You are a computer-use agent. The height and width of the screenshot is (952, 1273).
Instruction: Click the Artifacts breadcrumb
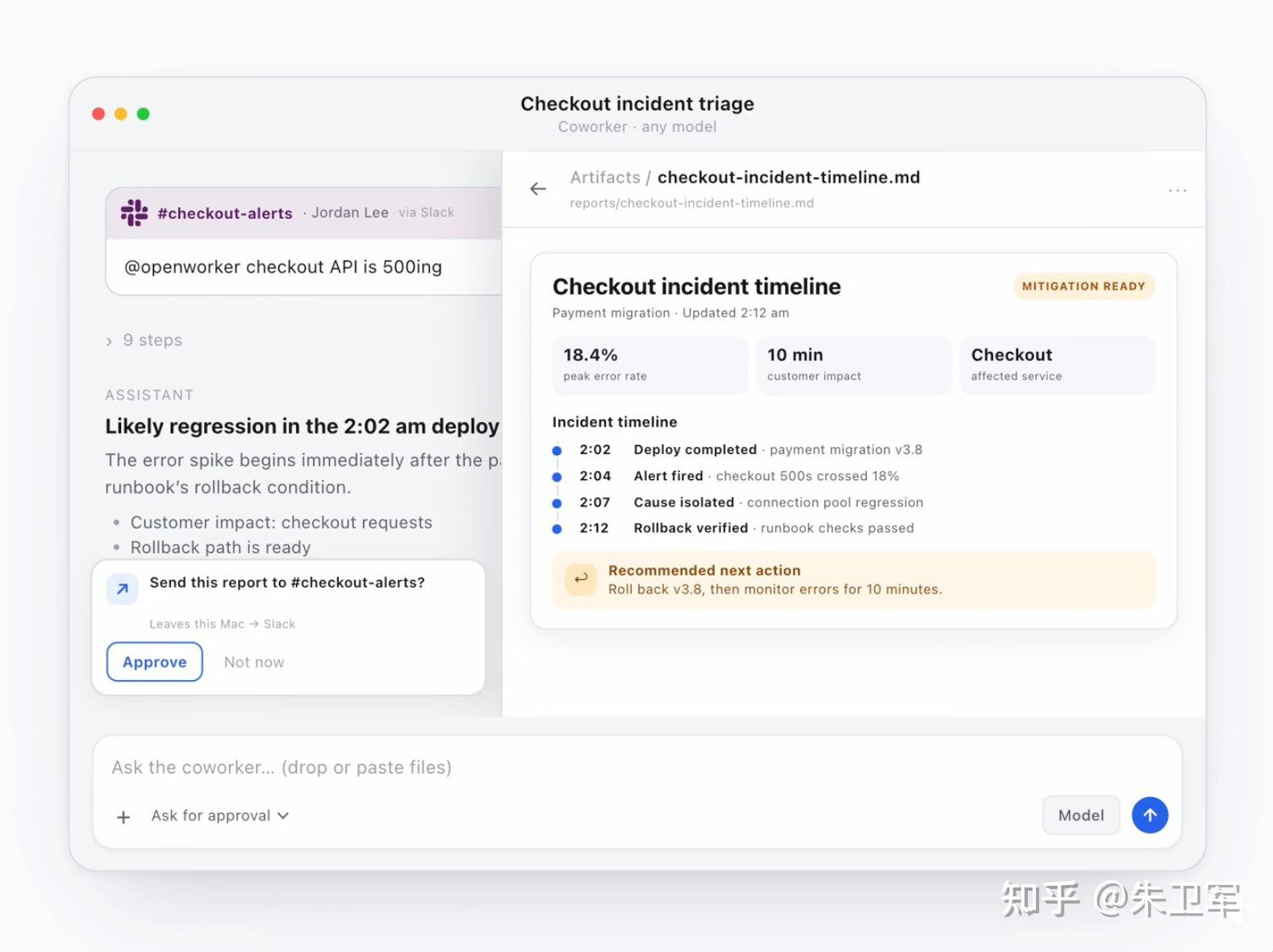coord(605,177)
